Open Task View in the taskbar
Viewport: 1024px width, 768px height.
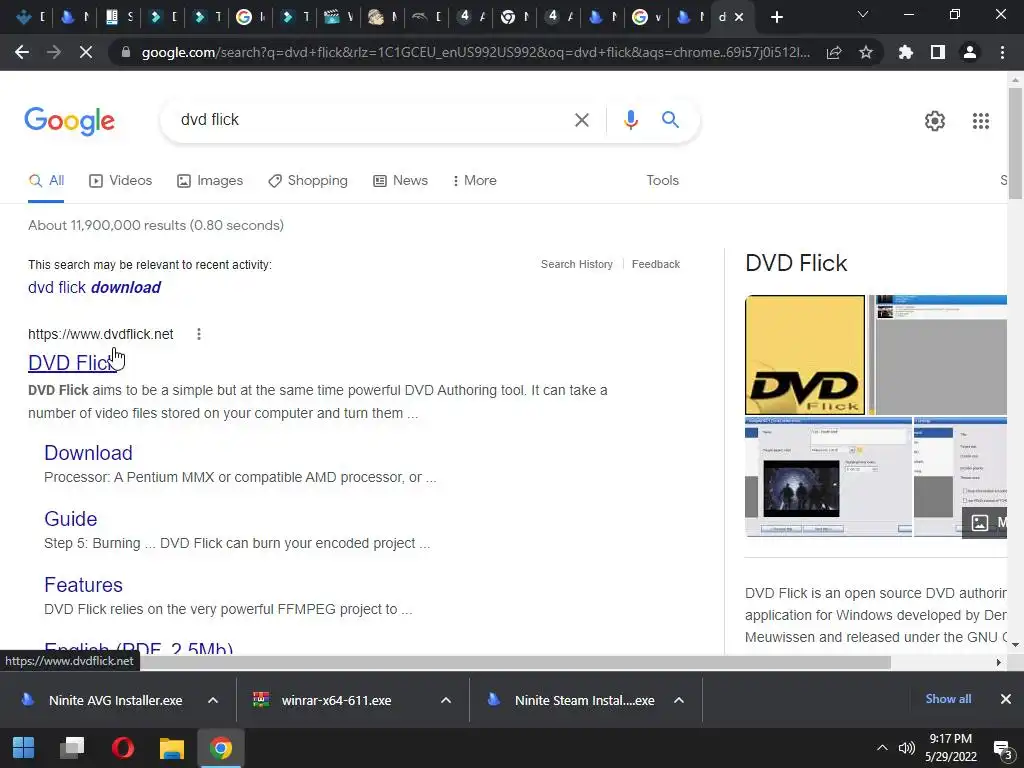click(72, 748)
